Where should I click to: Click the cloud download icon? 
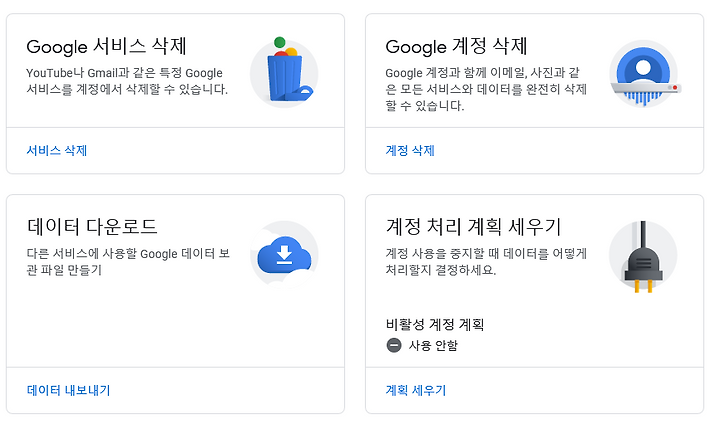click(x=284, y=254)
